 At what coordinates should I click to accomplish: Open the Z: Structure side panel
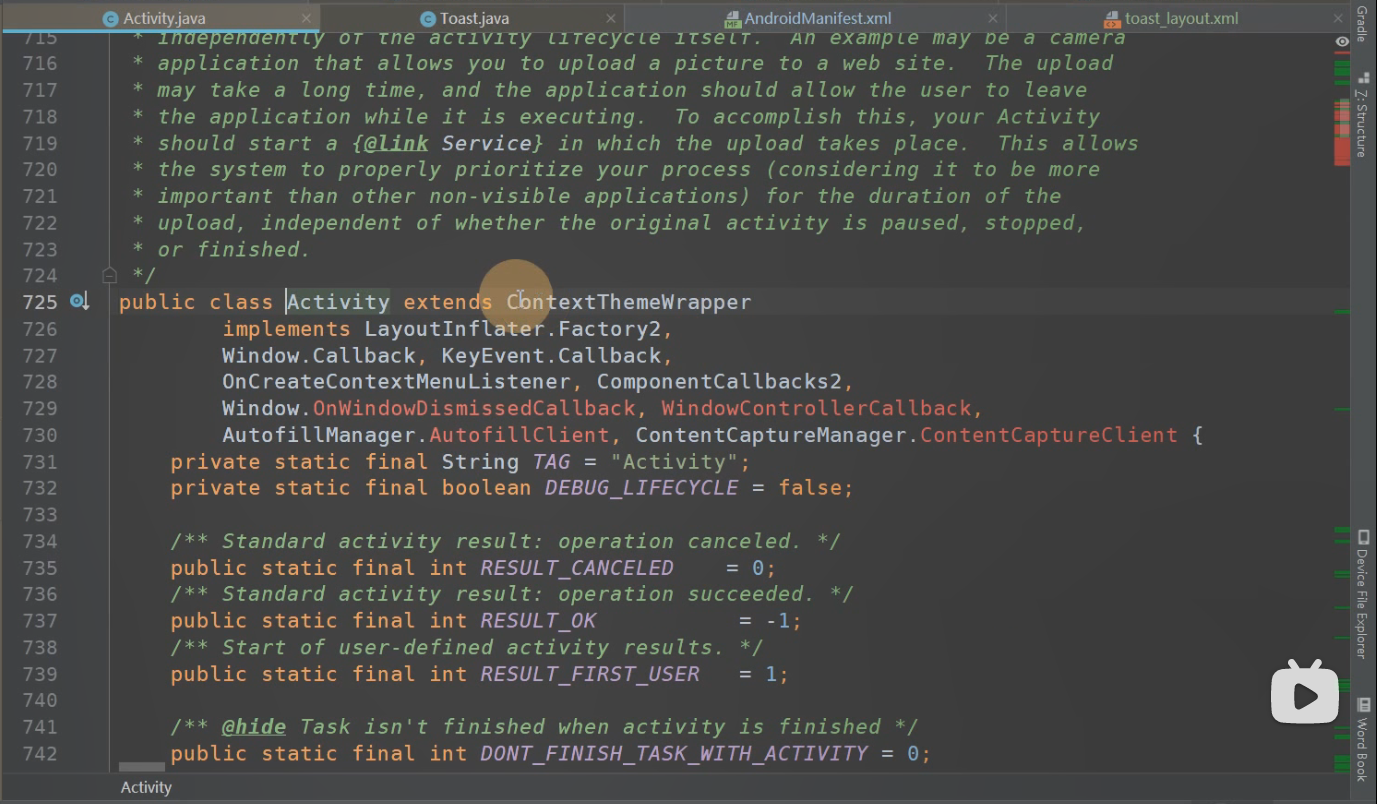1362,115
